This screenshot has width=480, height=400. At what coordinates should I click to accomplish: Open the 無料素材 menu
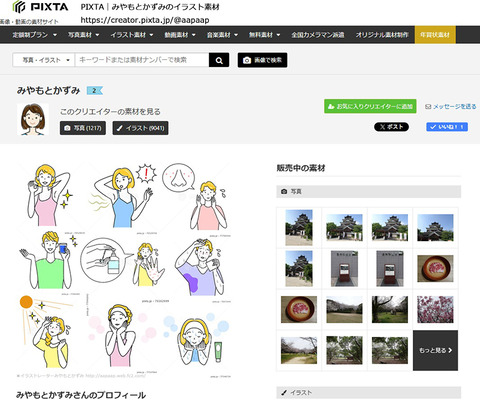[x=264, y=35]
